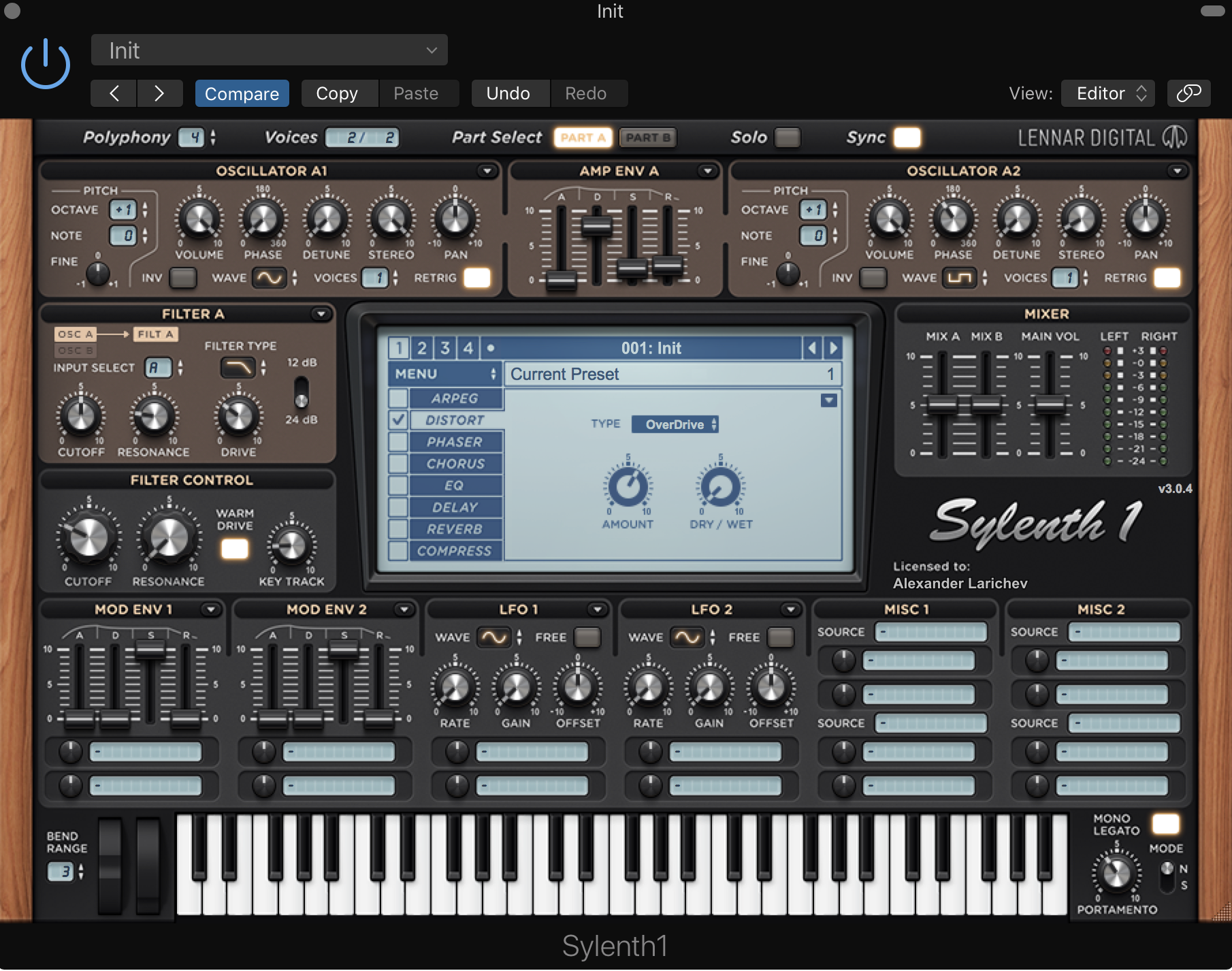This screenshot has height=971, width=1232.
Task: Uncheck the Distort effect checkbox
Action: tap(399, 420)
